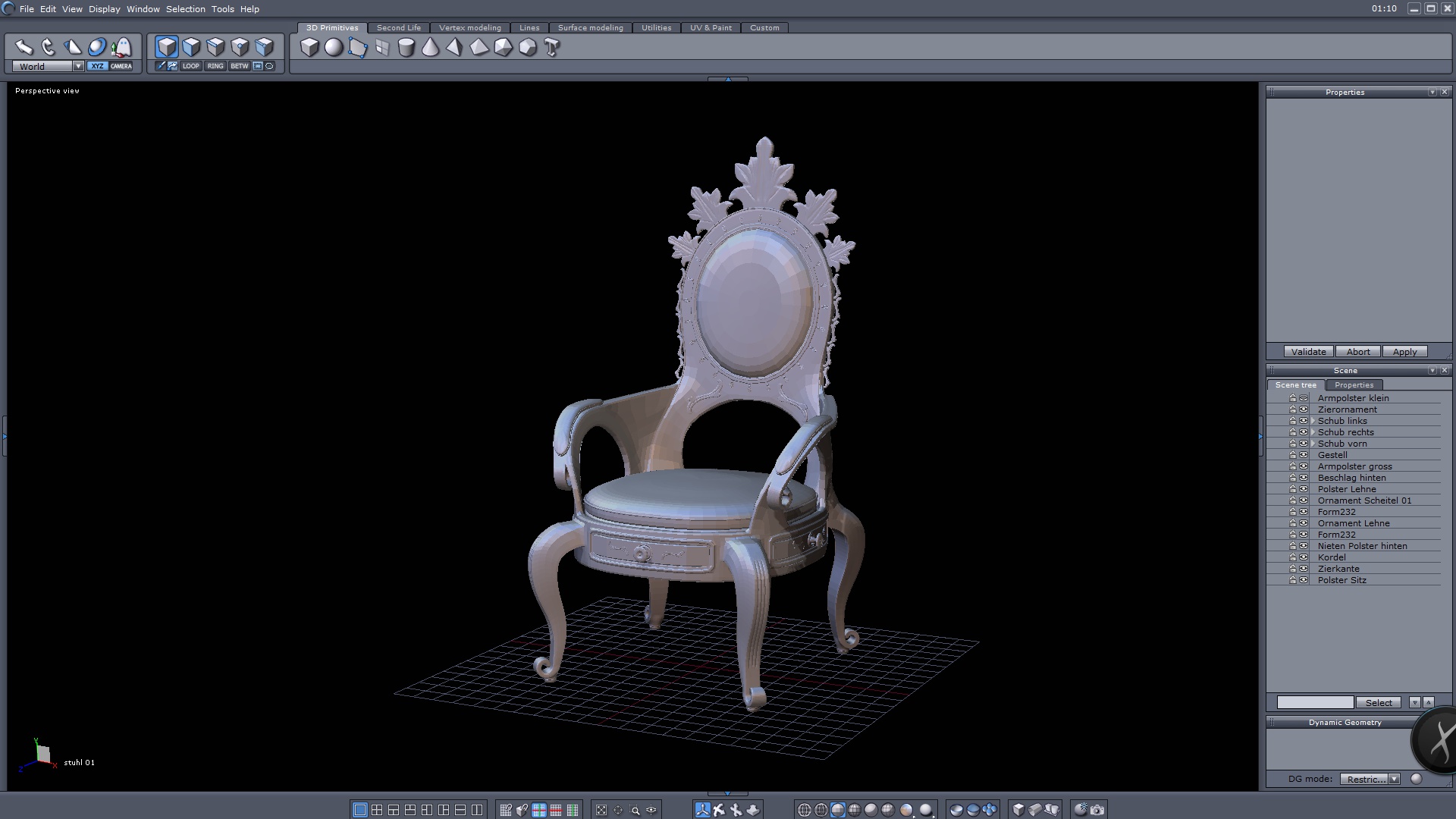Activate the LOOP selection button
Screen dimensions: 1456x819
[190, 66]
